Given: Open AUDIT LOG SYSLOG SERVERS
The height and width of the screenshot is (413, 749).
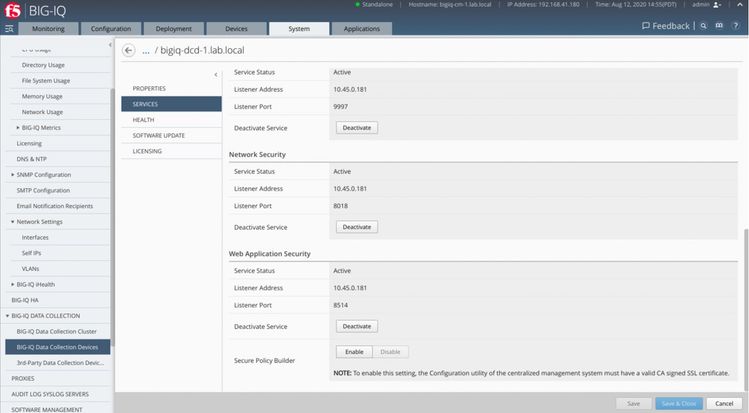Looking at the screenshot, I should tap(50, 394).
